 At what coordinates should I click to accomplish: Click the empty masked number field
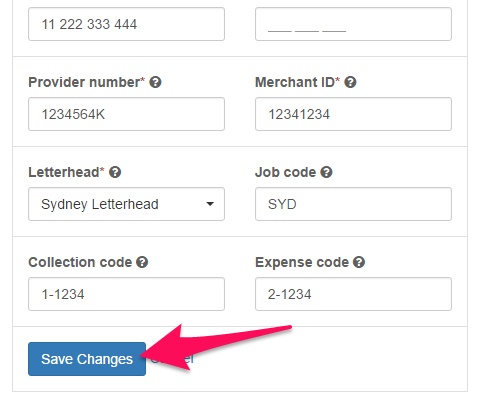(353, 24)
